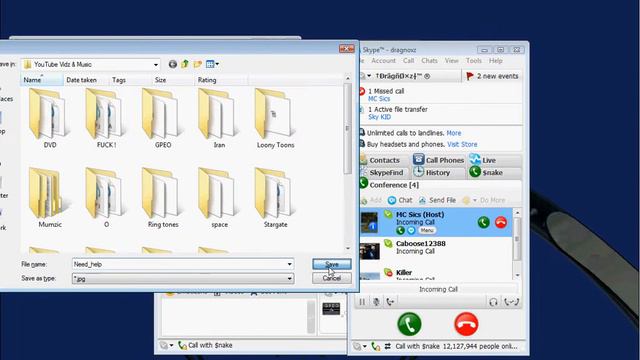640x360 pixels.
Task: Select the Caboose12388 incoming call row
Action: point(436,251)
